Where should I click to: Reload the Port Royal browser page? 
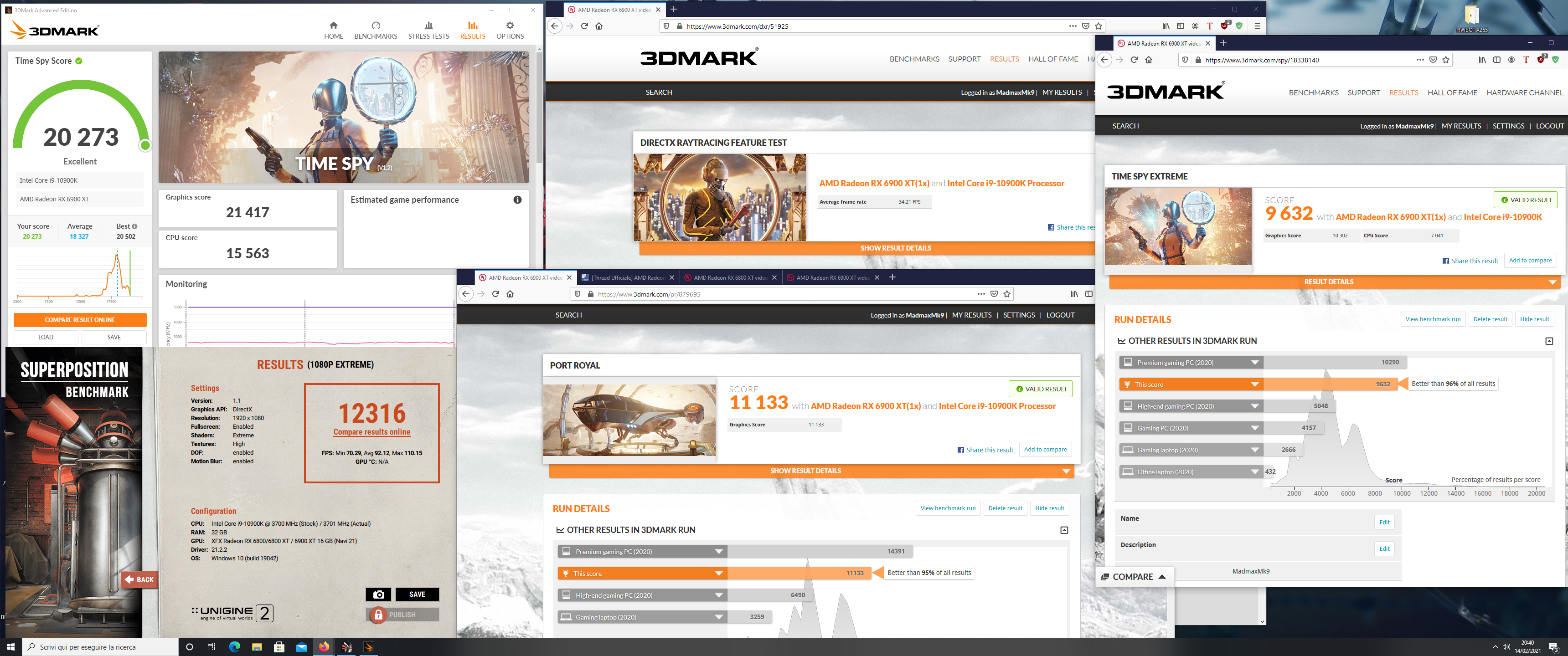click(x=495, y=294)
